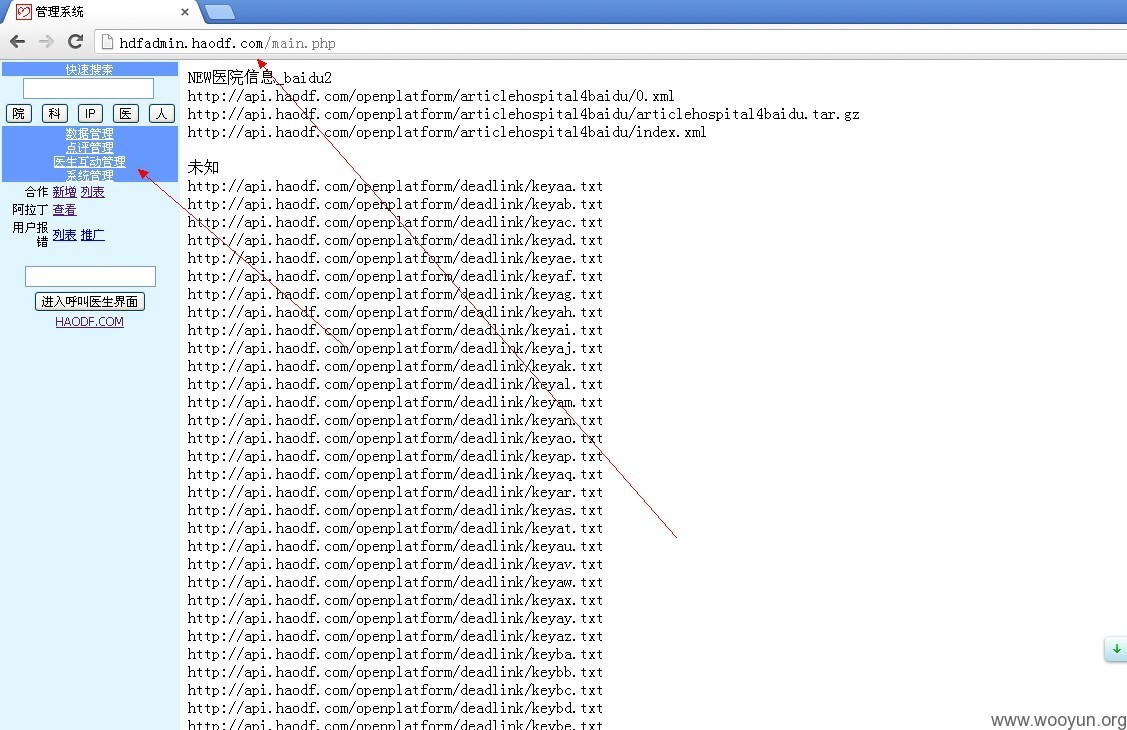This screenshot has height=730, width=1127.
Task: Select the deadlink/keyaq.txt URL
Action: point(395,474)
